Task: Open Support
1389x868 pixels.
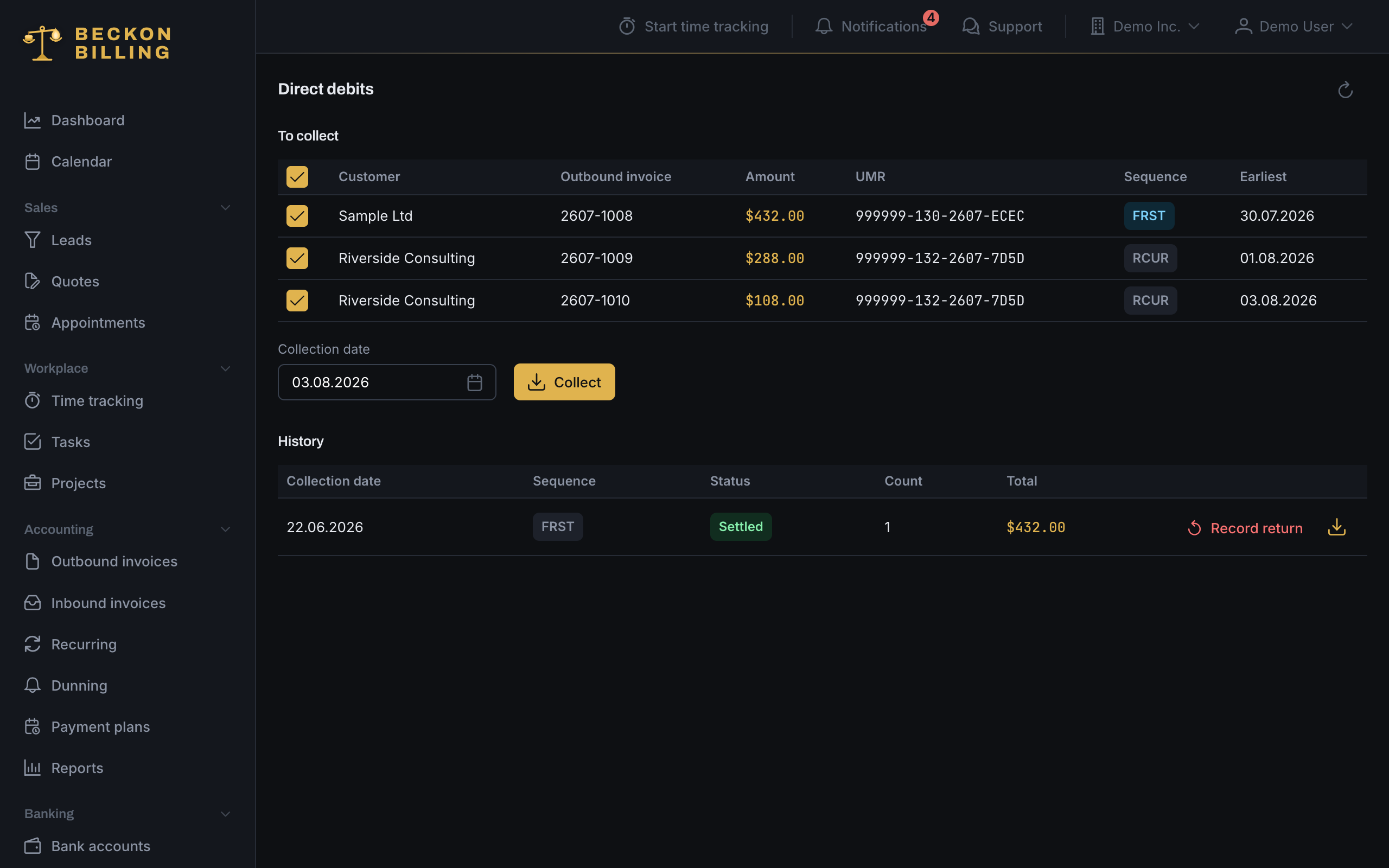Action: pyautogui.click(x=1002, y=27)
